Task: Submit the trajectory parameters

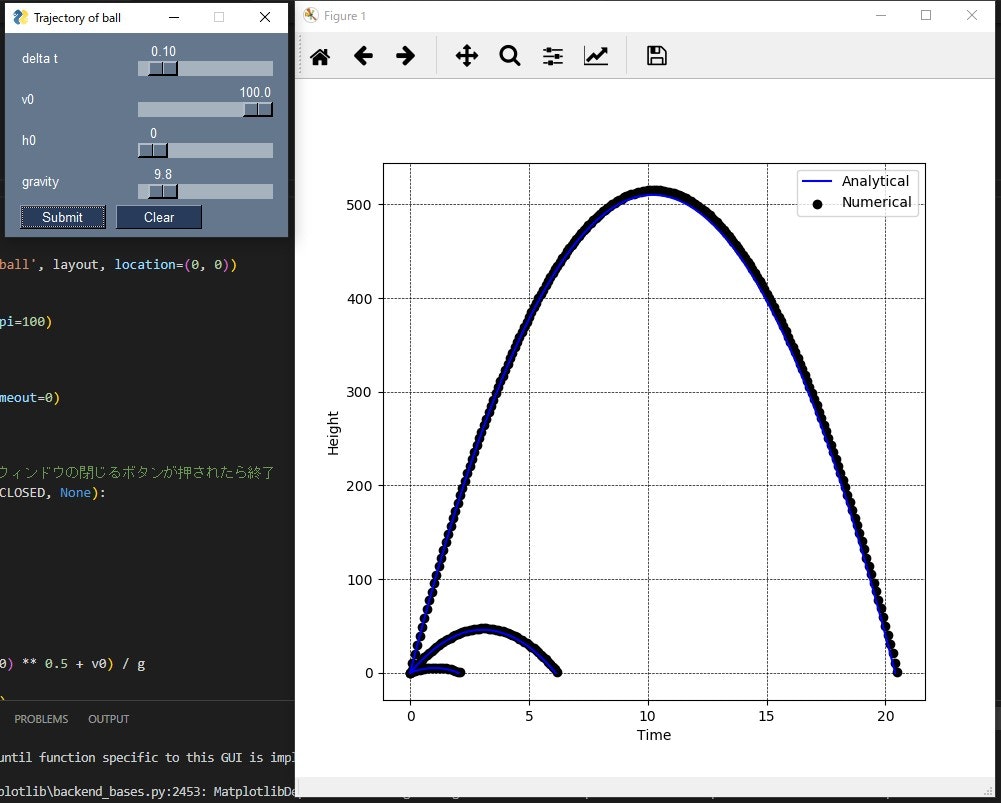Action: [63, 217]
